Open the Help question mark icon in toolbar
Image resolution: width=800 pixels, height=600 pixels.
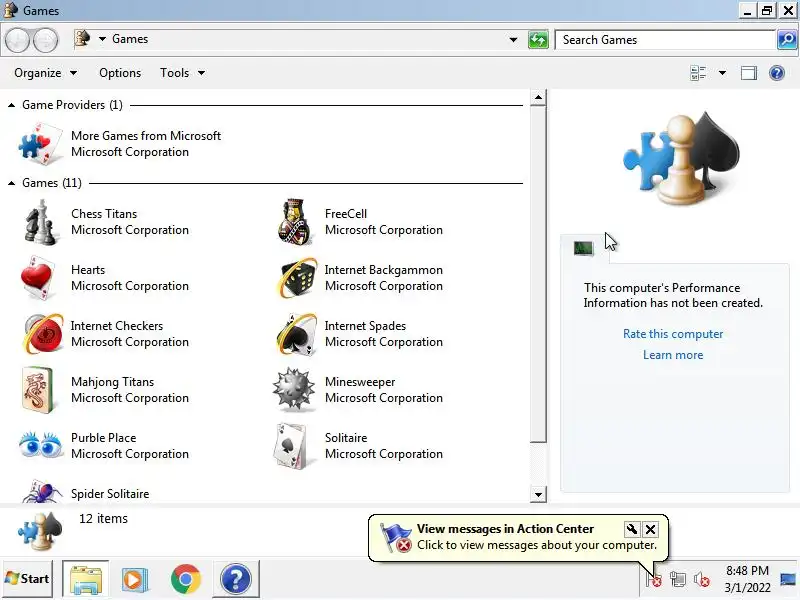click(777, 73)
